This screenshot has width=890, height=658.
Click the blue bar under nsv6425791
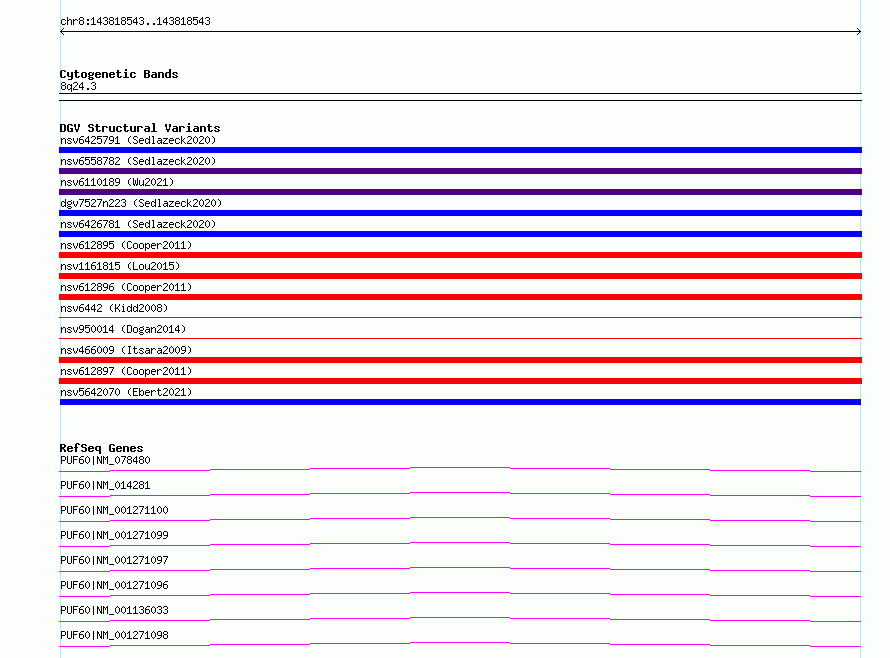pyautogui.click(x=460, y=150)
